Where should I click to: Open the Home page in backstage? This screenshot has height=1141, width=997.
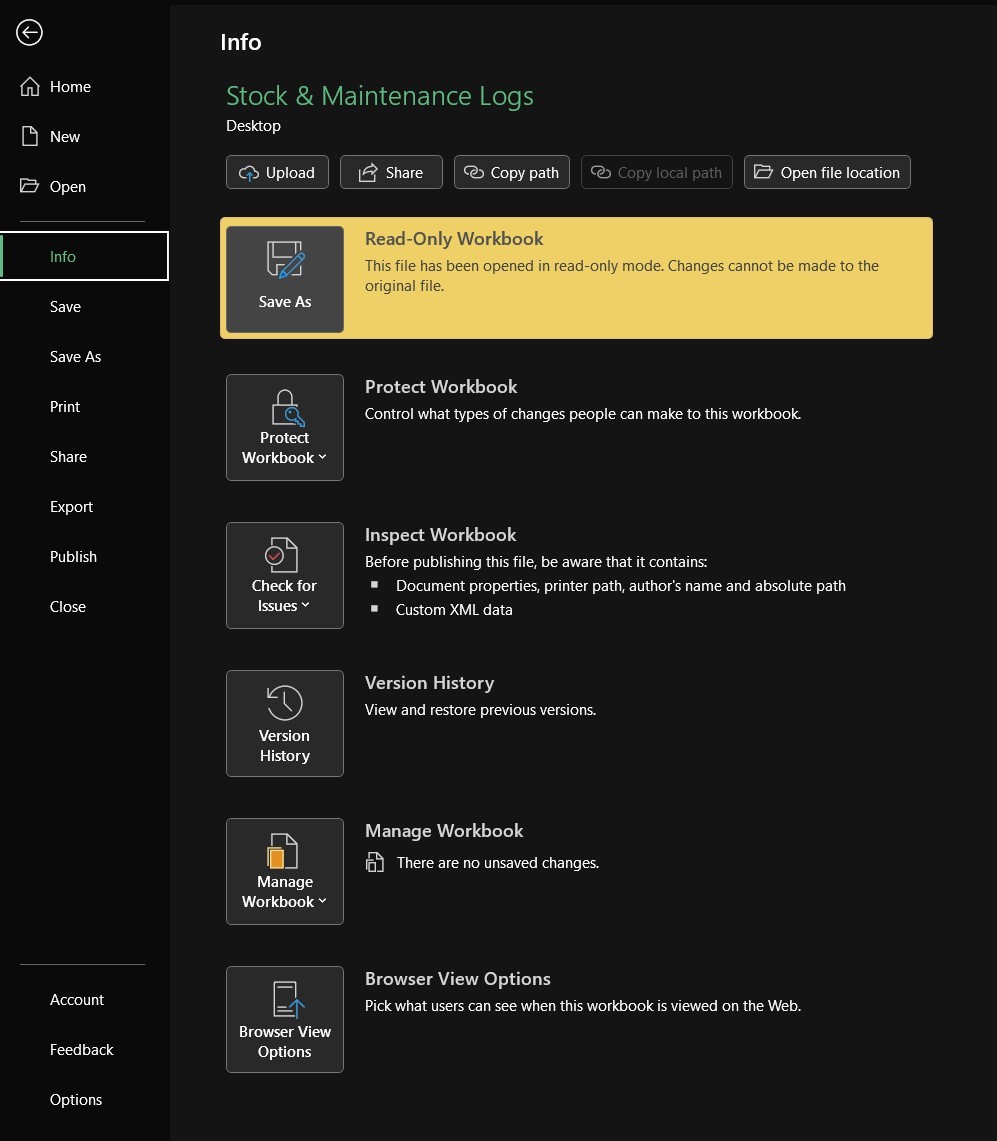pos(84,87)
